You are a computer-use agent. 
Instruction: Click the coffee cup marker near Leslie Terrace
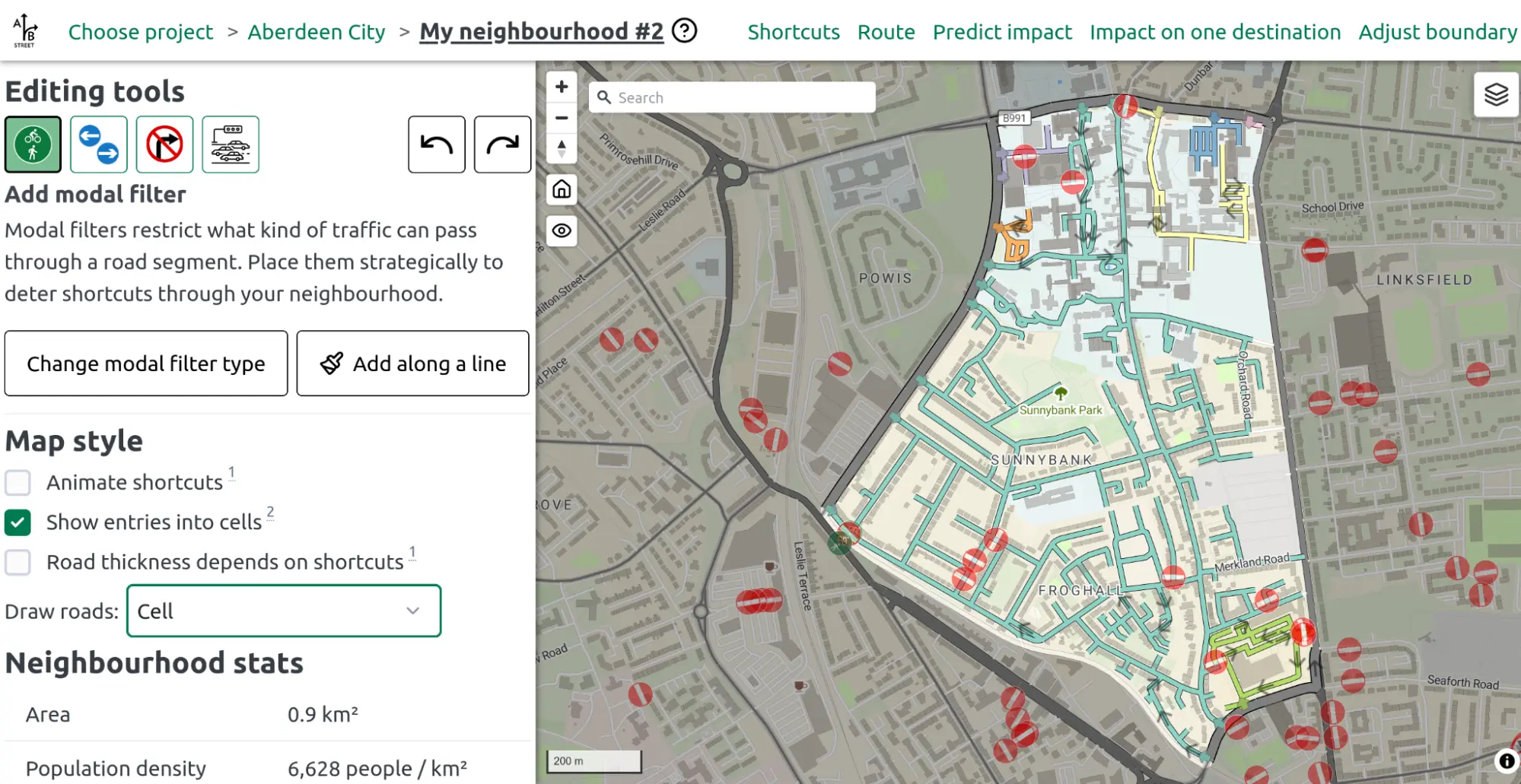(x=769, y=567)
